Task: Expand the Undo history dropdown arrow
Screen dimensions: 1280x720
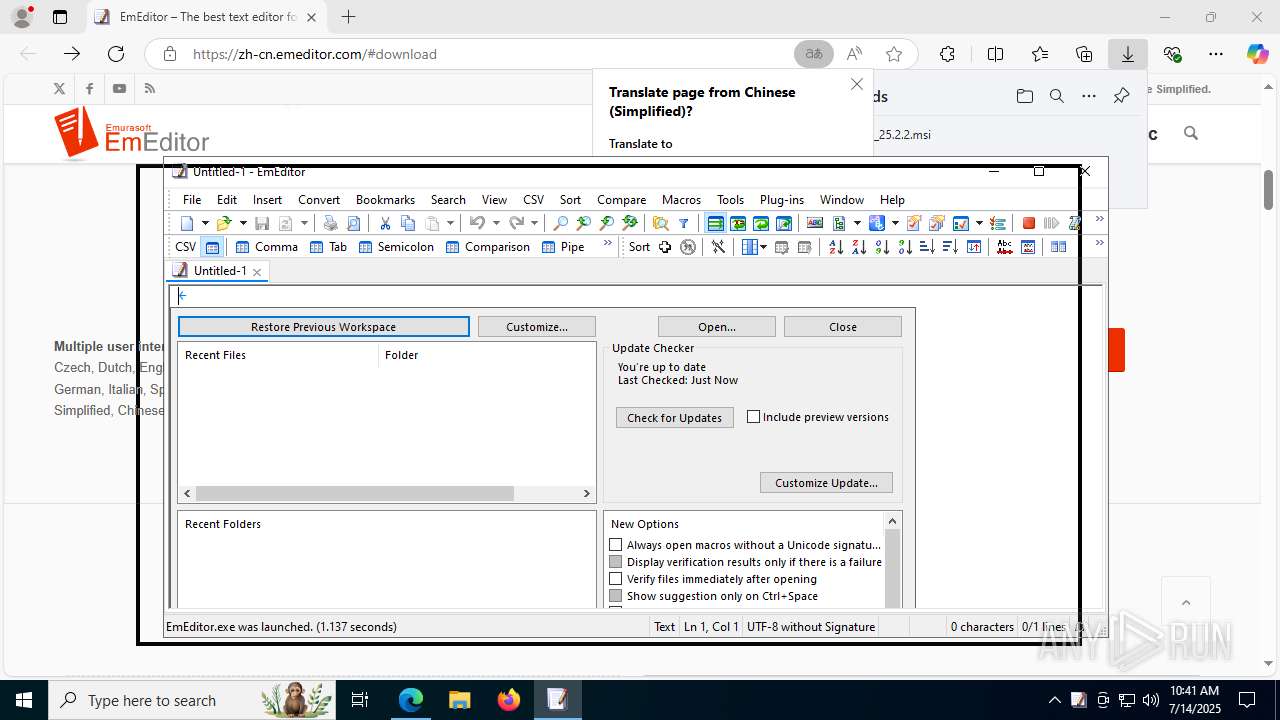Action: 496,223
